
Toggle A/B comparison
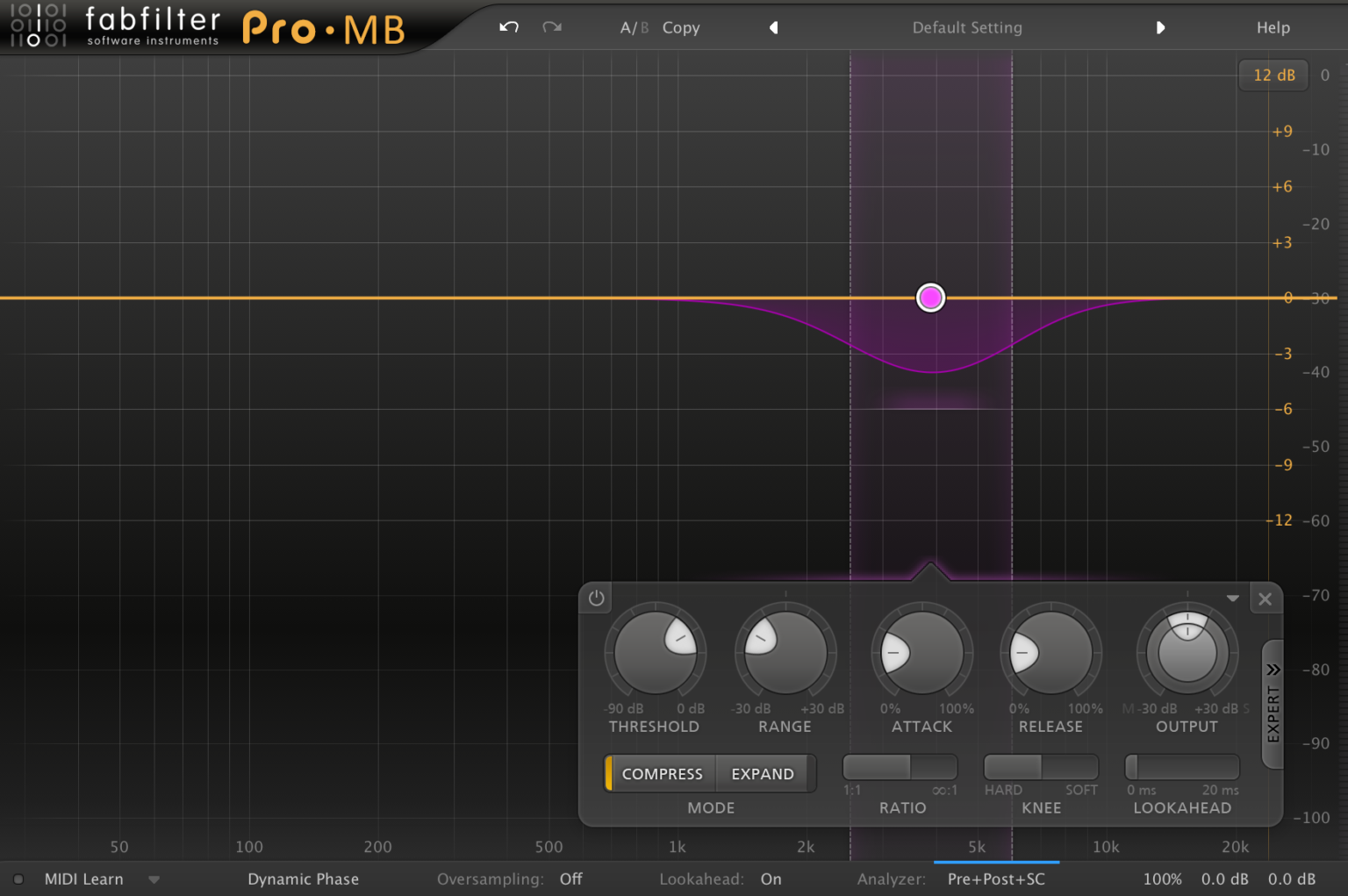(x=635, y=27)
